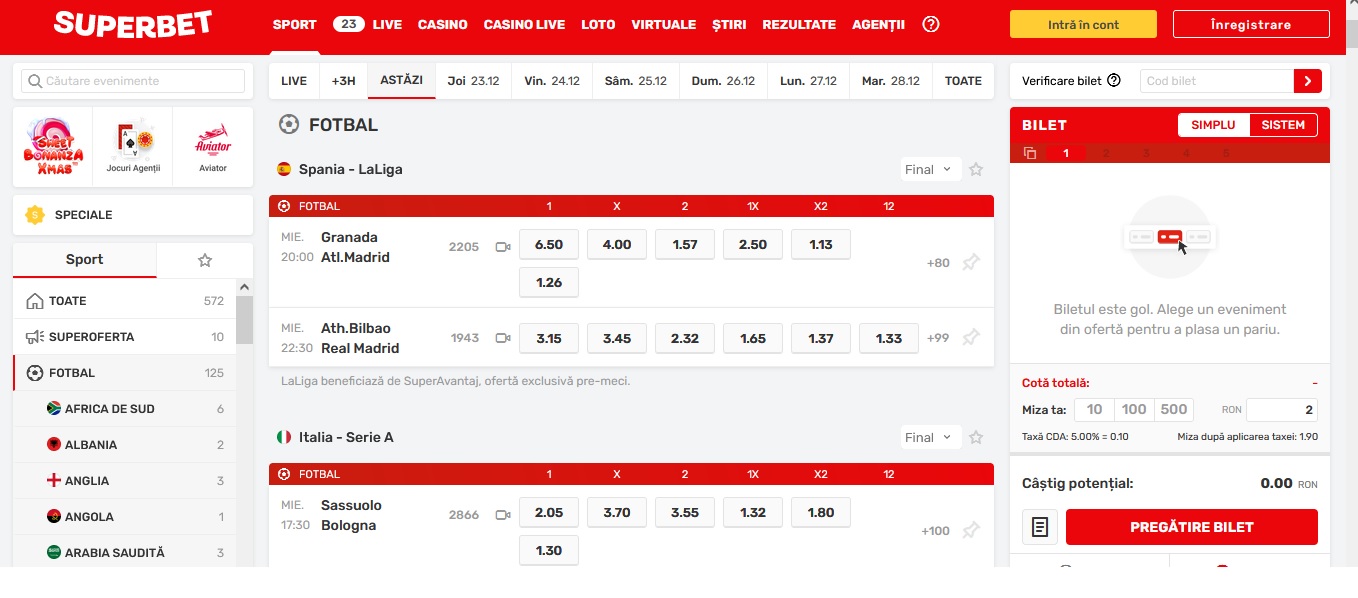This screenshot has width=1358, height=598.
Task: Open live video for Ath.Bilbao vs Real Madrid
Action: pos(503,338)
